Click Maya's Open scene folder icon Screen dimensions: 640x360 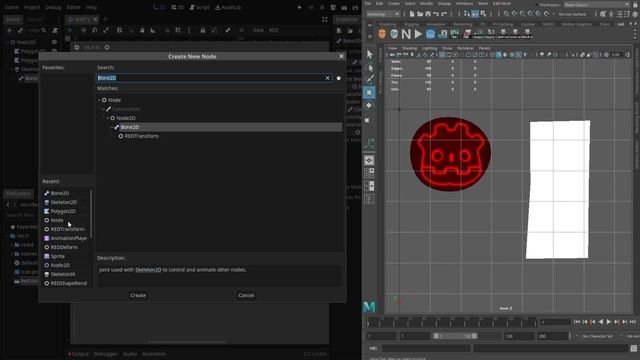coord(420,14)
